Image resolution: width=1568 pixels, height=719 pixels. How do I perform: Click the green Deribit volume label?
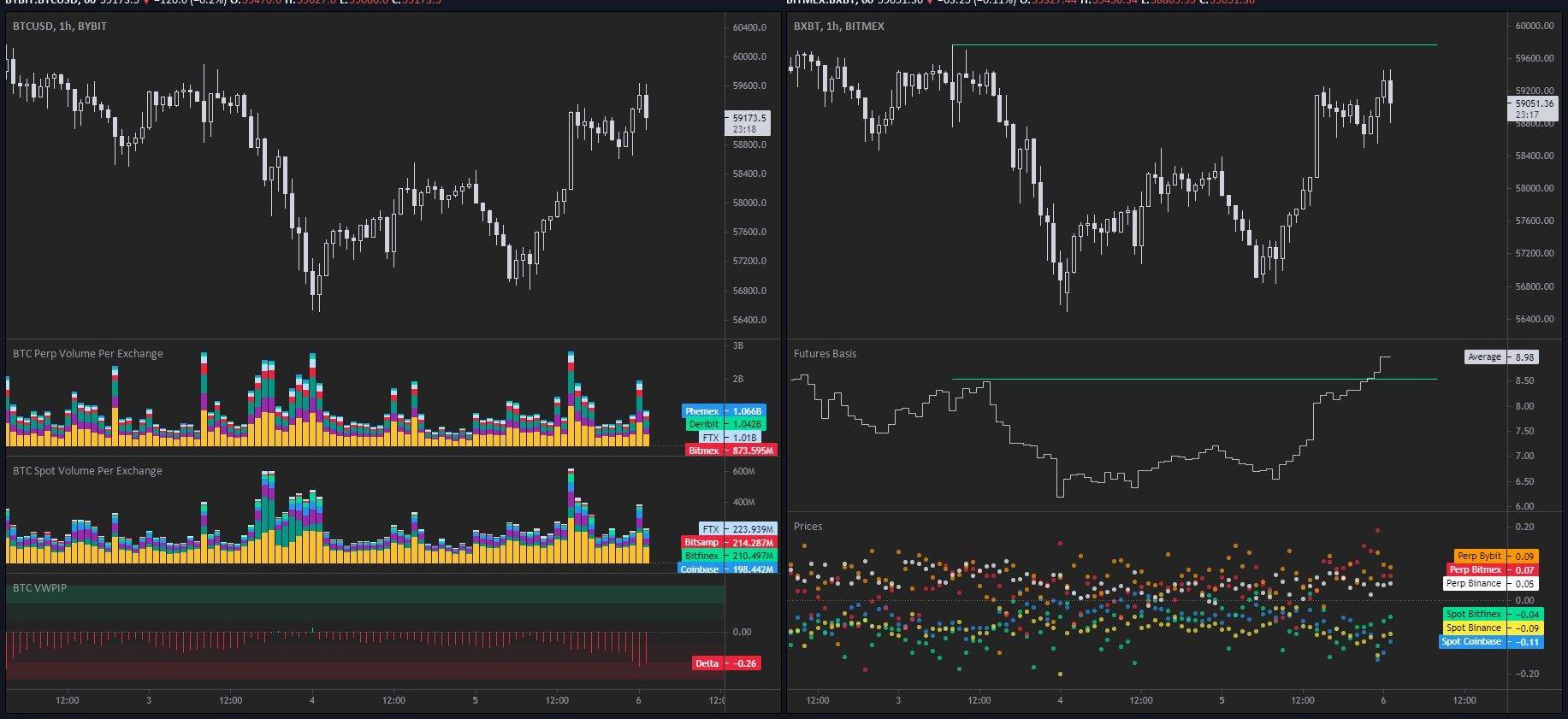point(704,424)
